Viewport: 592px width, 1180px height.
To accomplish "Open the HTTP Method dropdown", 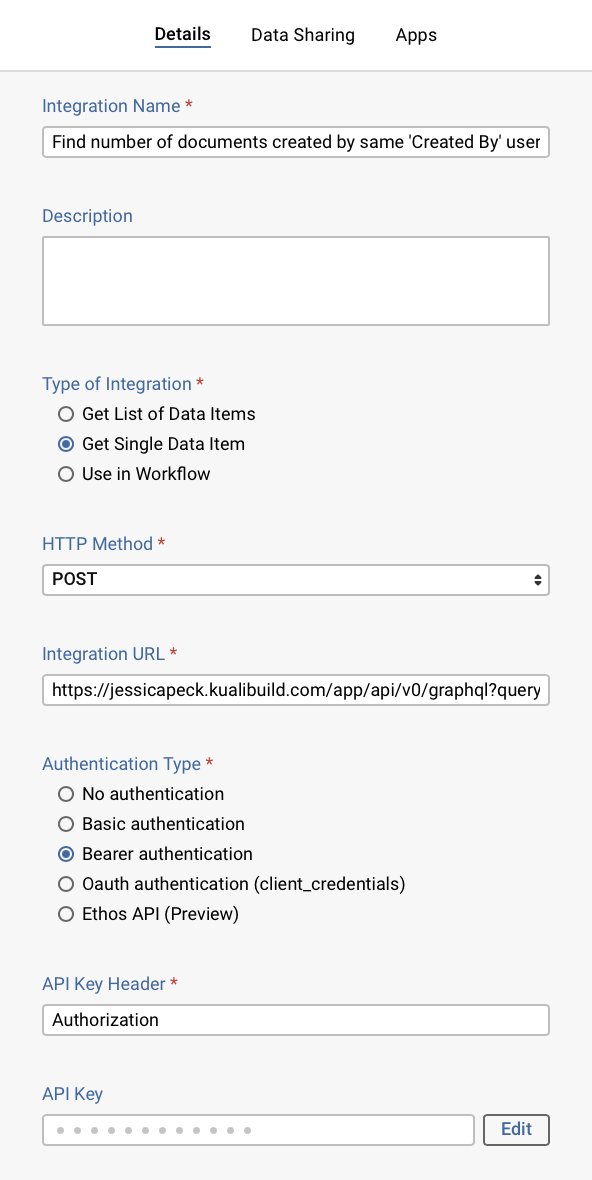I will pyautogui.click(x=296, y=579).
